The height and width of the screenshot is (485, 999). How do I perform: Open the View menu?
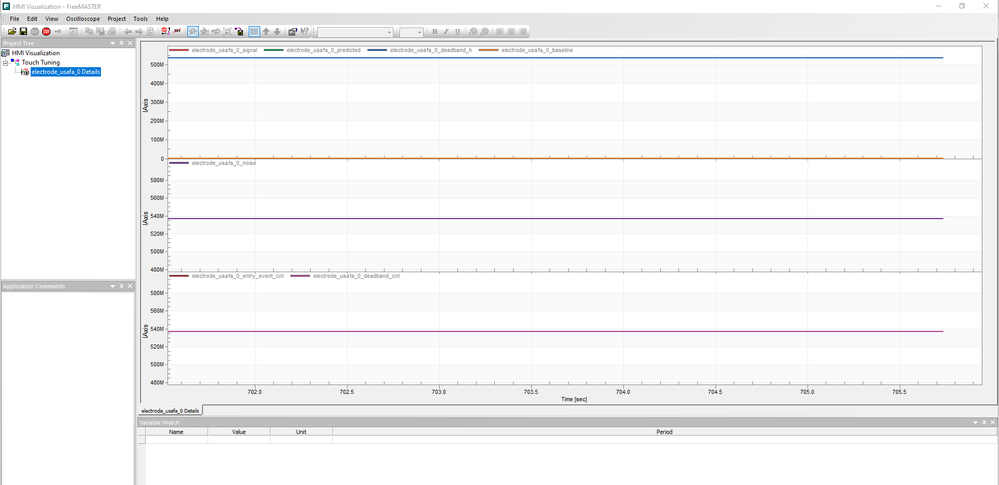point(52,18)
